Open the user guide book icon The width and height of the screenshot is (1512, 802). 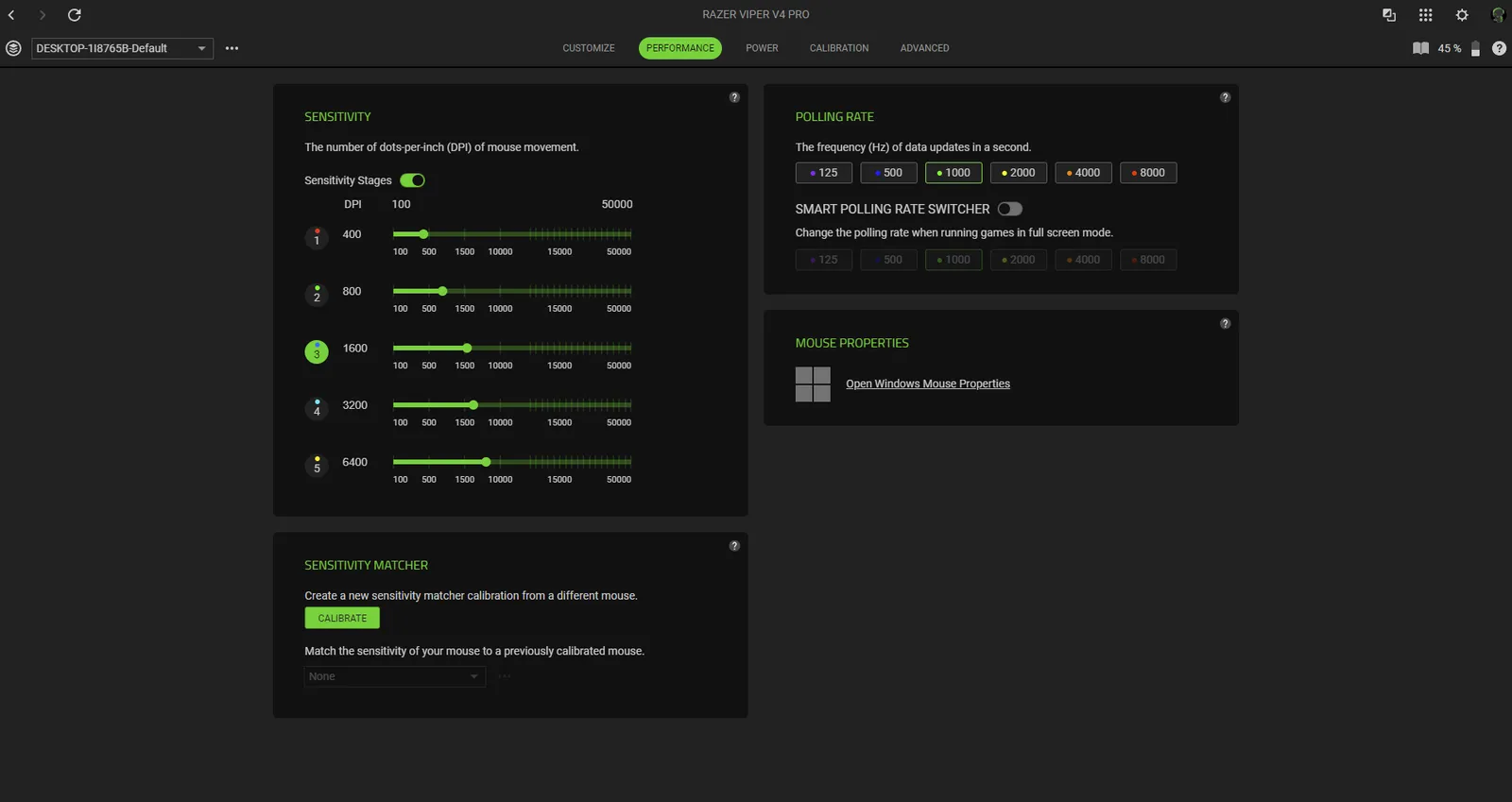point(1420,48)
